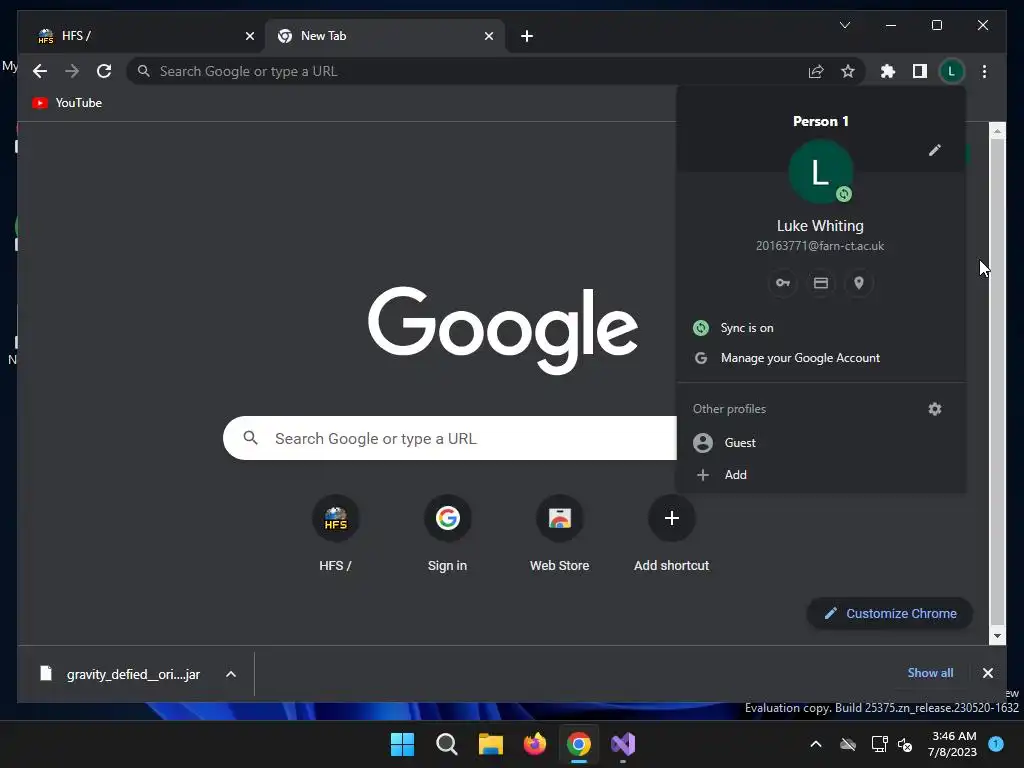1024x768 pixels.
Task: Open Visual Studio from taskbar
Action: tap(623, 744)
